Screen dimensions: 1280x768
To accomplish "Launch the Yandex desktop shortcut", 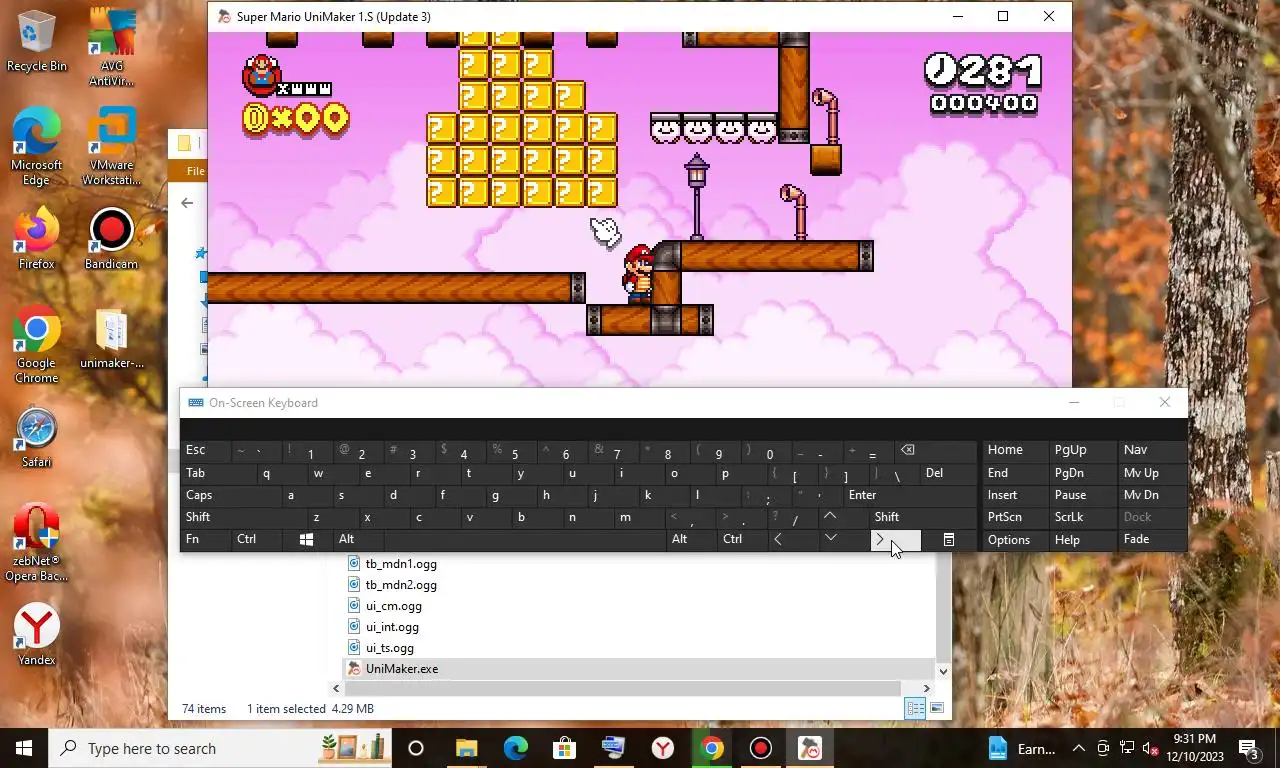I will point(36,634).
